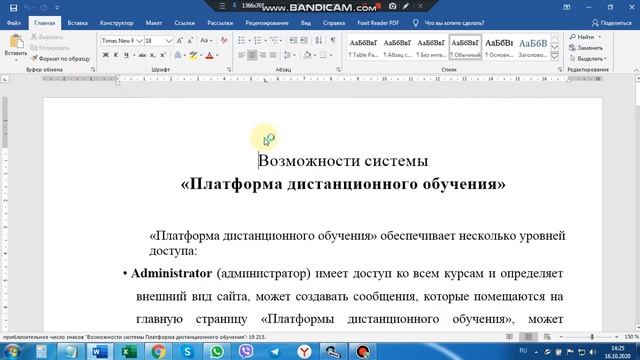This screenshot has height=360, width=640.
Task: Click the borders icon
Action: (x=323, y=55)
